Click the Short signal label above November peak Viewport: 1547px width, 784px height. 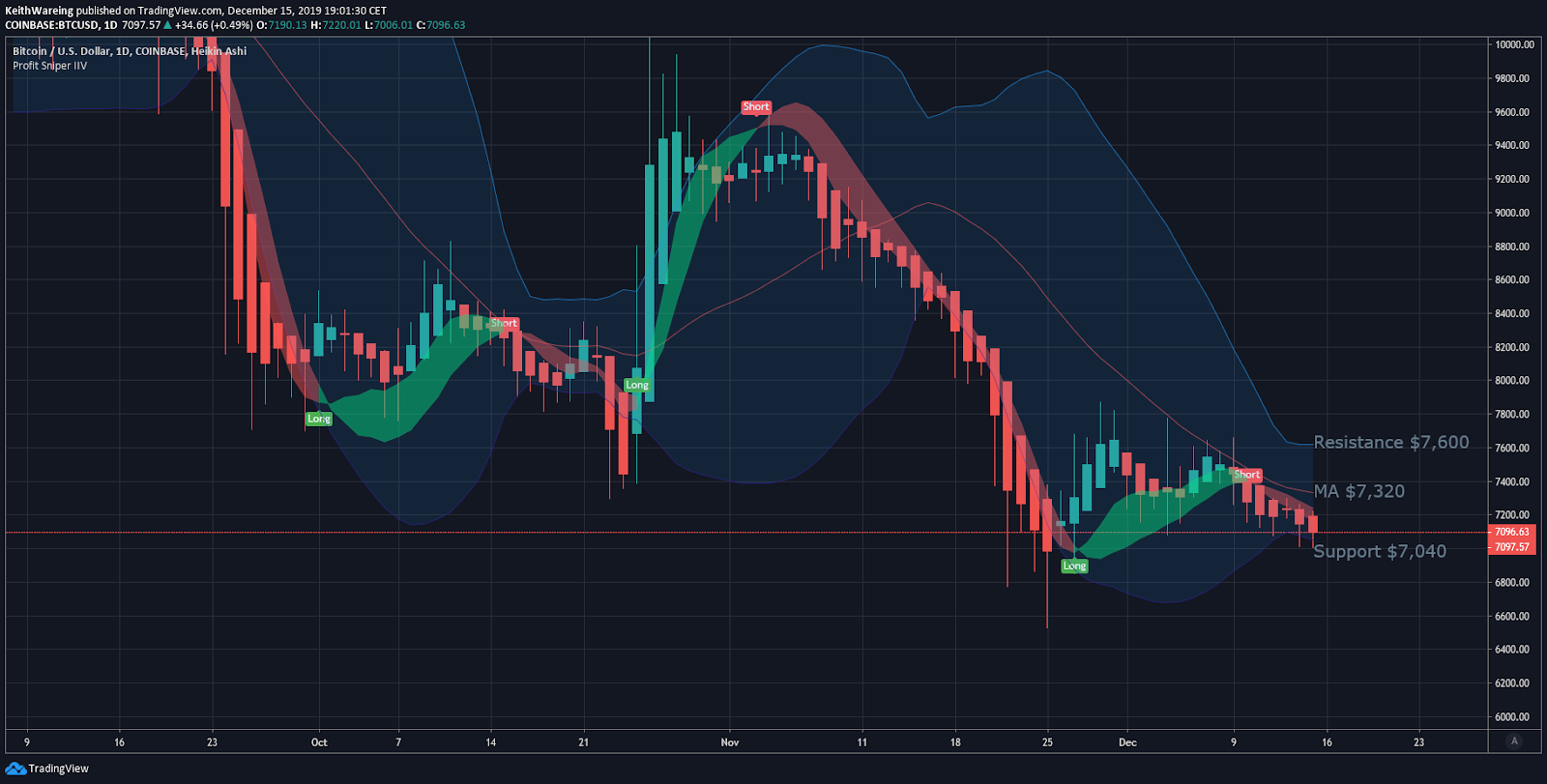(756, 107)
